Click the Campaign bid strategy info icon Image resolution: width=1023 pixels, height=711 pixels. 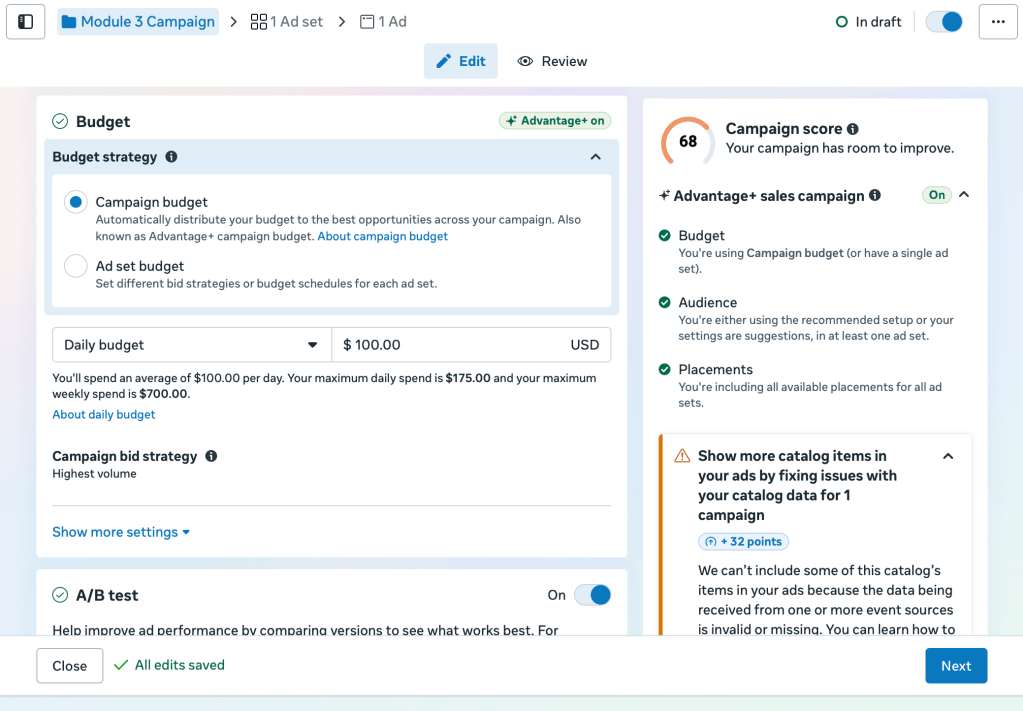pos(211,456)
